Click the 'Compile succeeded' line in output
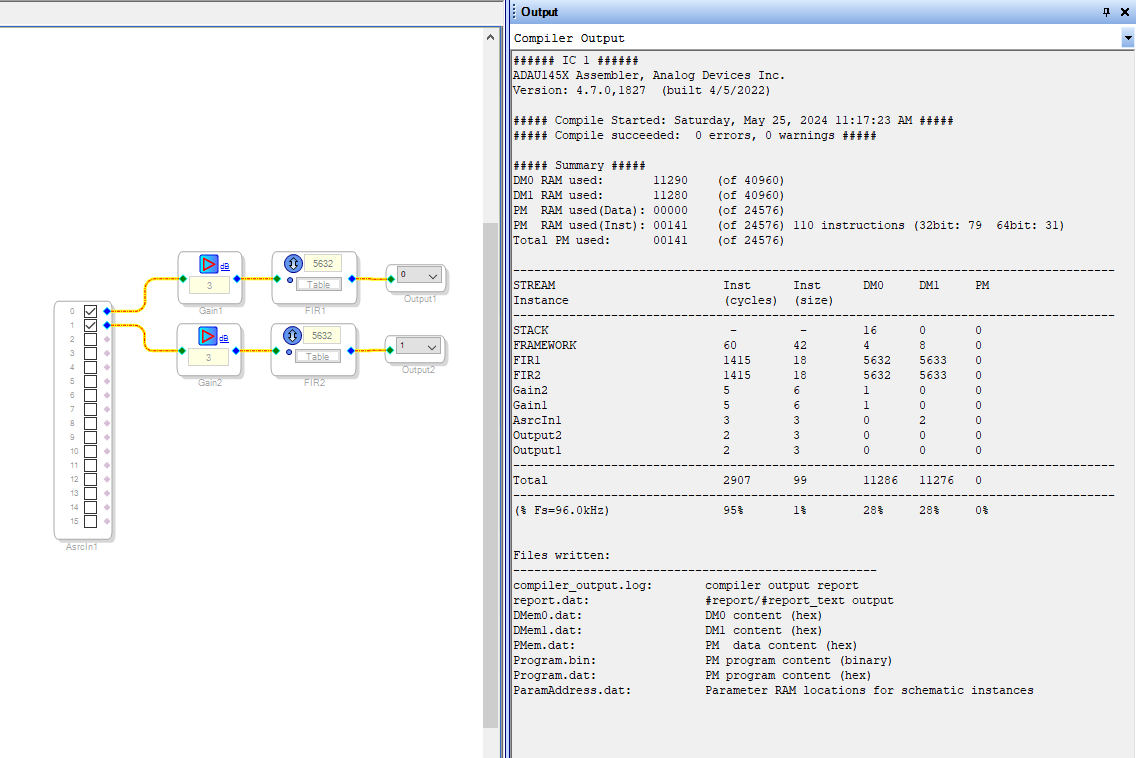Image resolution: width=1136 pixels, height=758 pixels. (x=695, y=136)
